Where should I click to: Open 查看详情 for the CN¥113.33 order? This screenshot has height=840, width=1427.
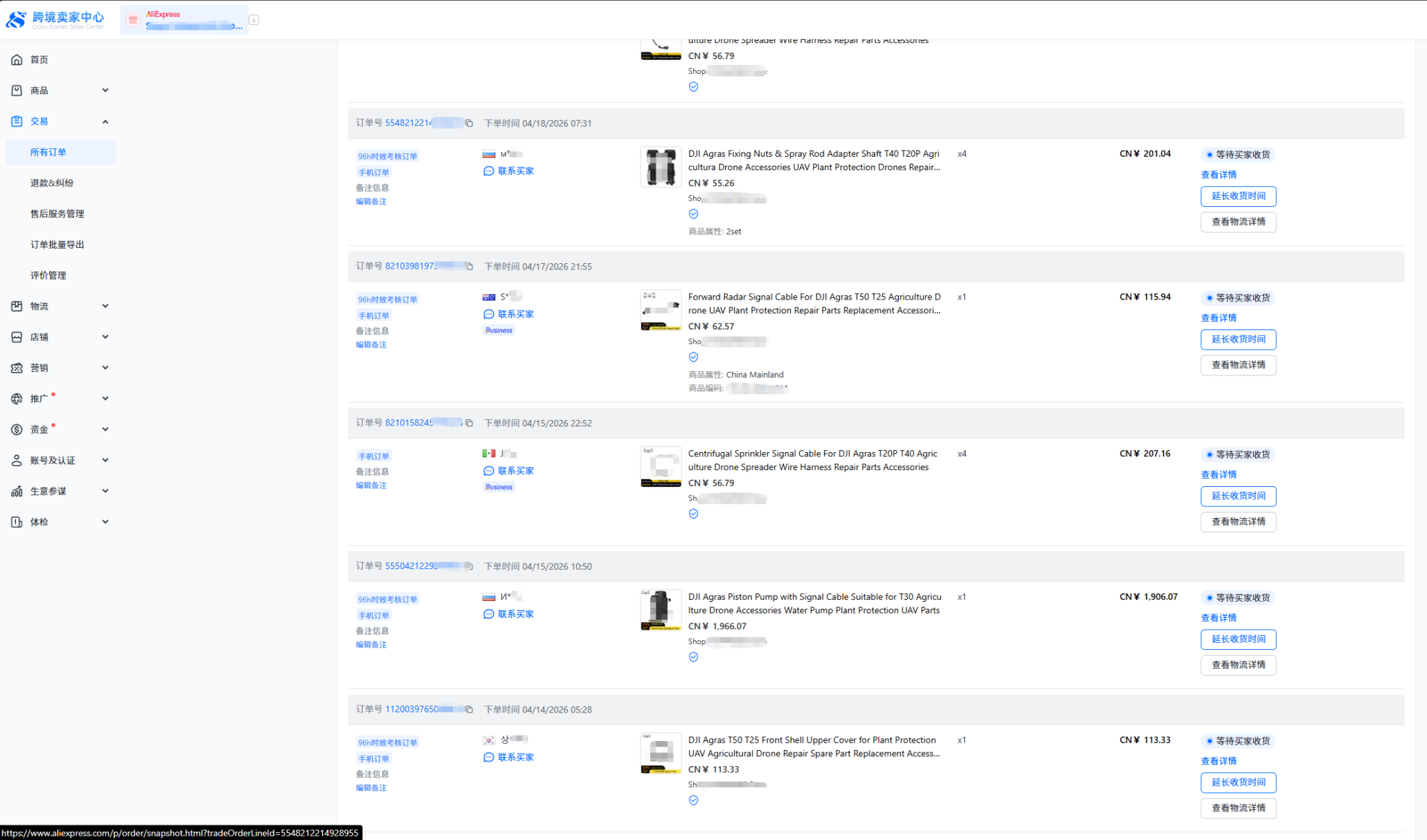pyautogui.click(x=1218, y=761)
